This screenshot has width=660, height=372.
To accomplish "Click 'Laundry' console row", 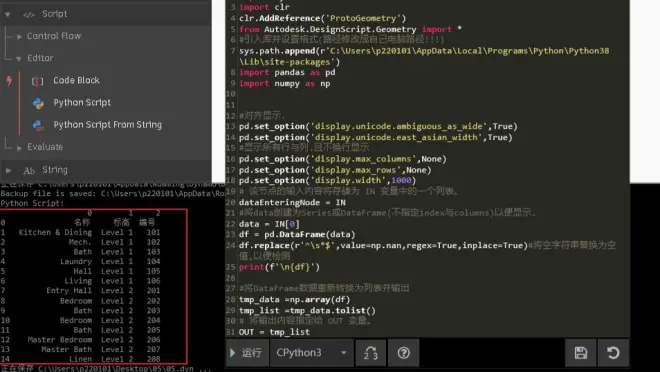I will pyautogui.click(x=80, y=261).
